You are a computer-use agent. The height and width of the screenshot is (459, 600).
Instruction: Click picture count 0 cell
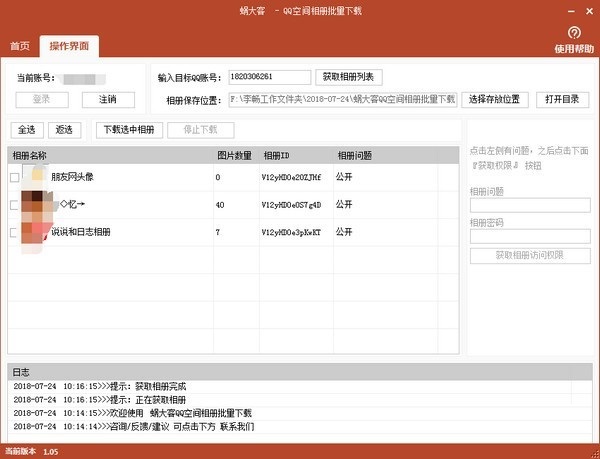[x=218, y=177]
